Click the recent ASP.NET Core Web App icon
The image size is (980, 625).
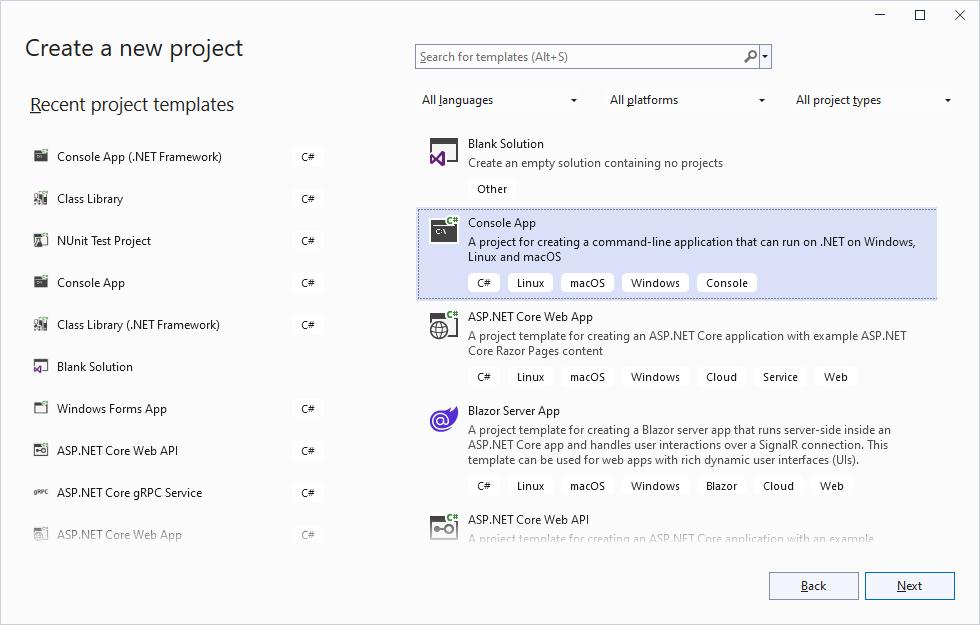pyautogui.click(x=41, y=534)
